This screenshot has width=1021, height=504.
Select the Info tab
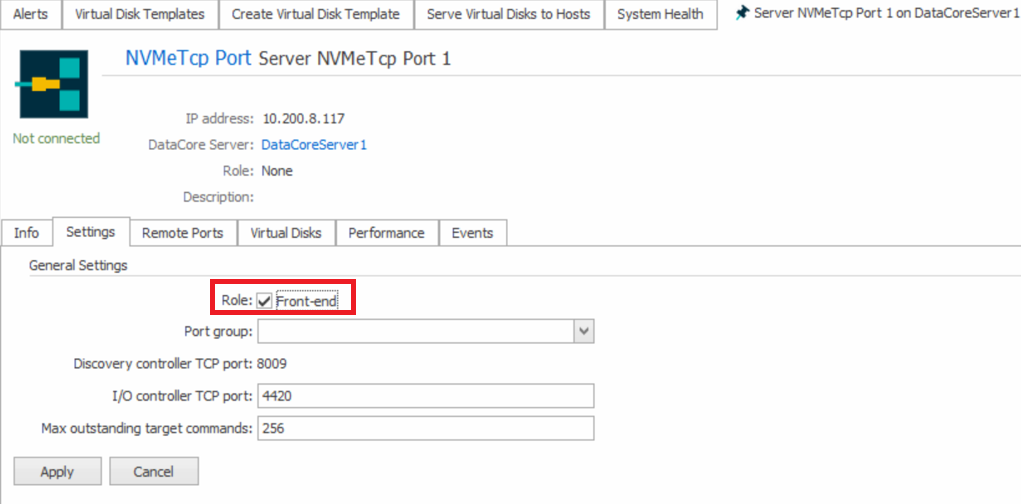click(27, 233)
